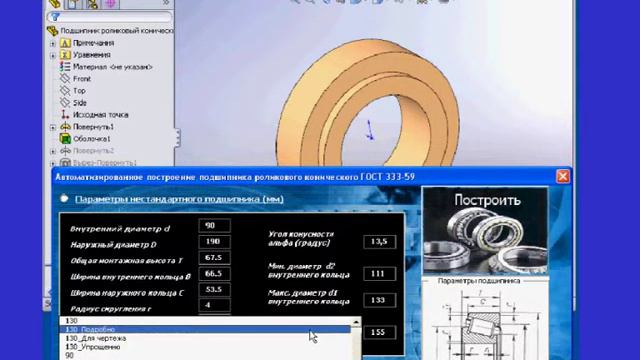The height and width of the screenshot is (360, 640).
Task: Select the Top plane icon
Action: pyautogui.click(x=65, y=90)
